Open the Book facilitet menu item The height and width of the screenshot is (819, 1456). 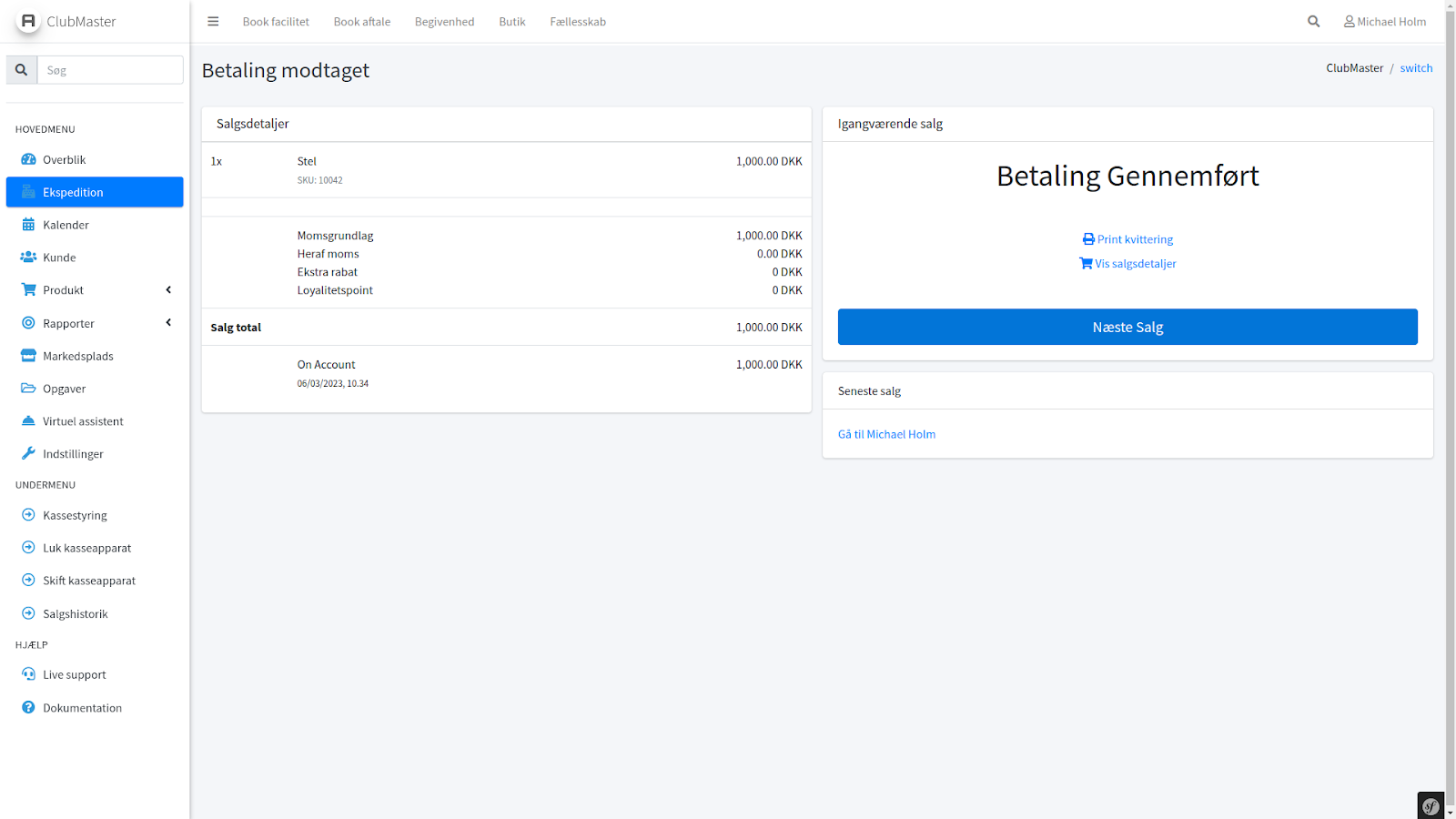(276, 22)
